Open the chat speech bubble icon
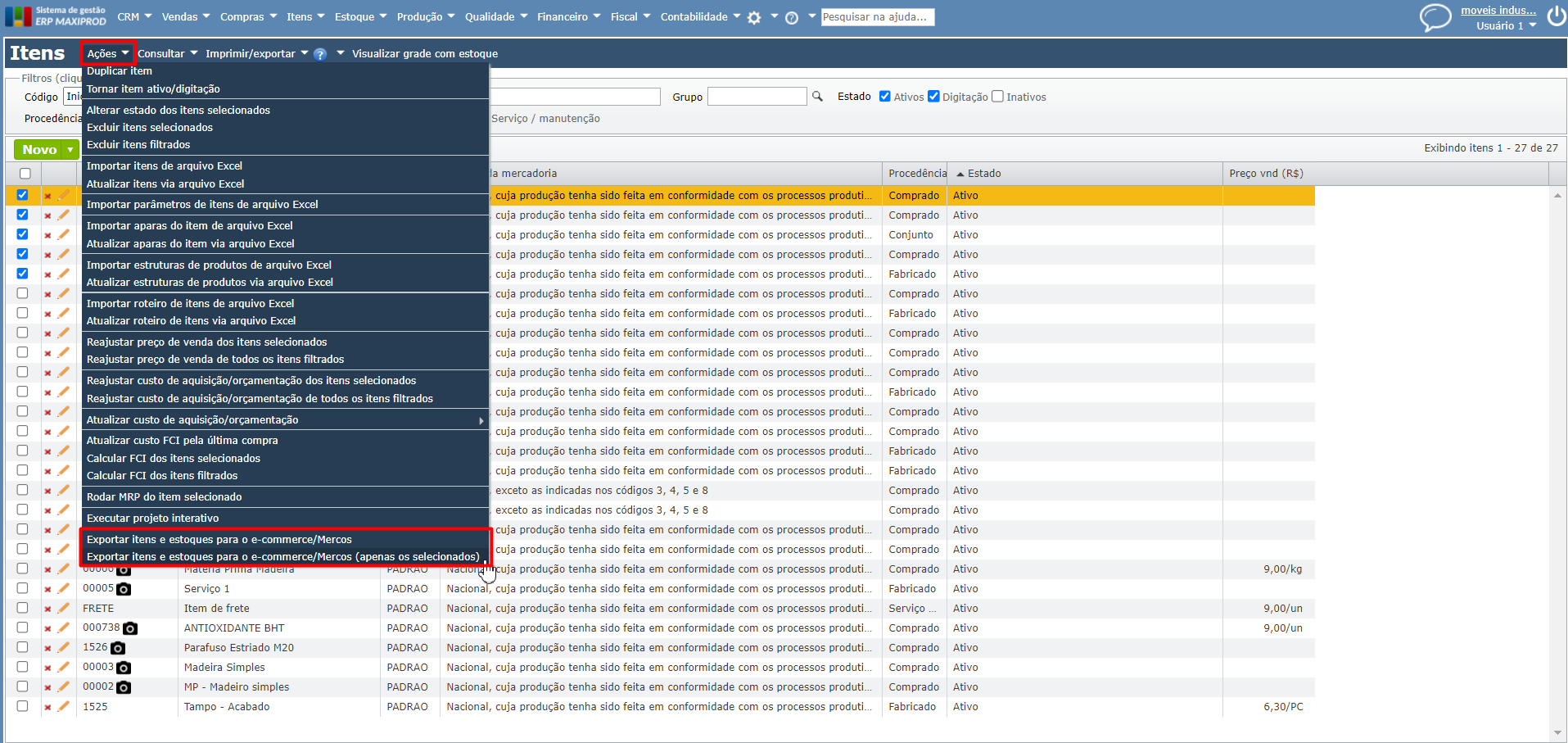This screenshot has width=1568, height=743. pos(1435,17)
